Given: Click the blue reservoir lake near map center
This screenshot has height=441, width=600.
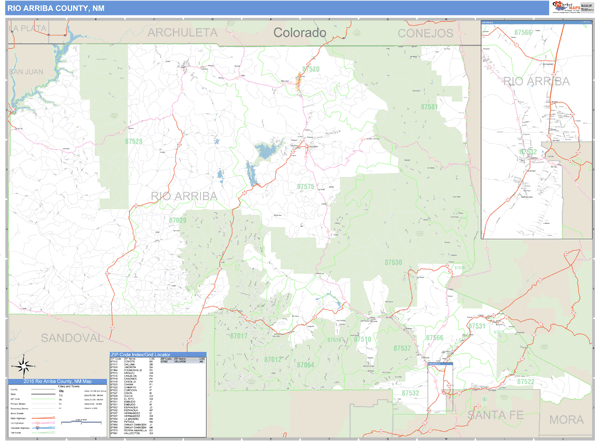Looking at the screenshot, I should point(265,153).
